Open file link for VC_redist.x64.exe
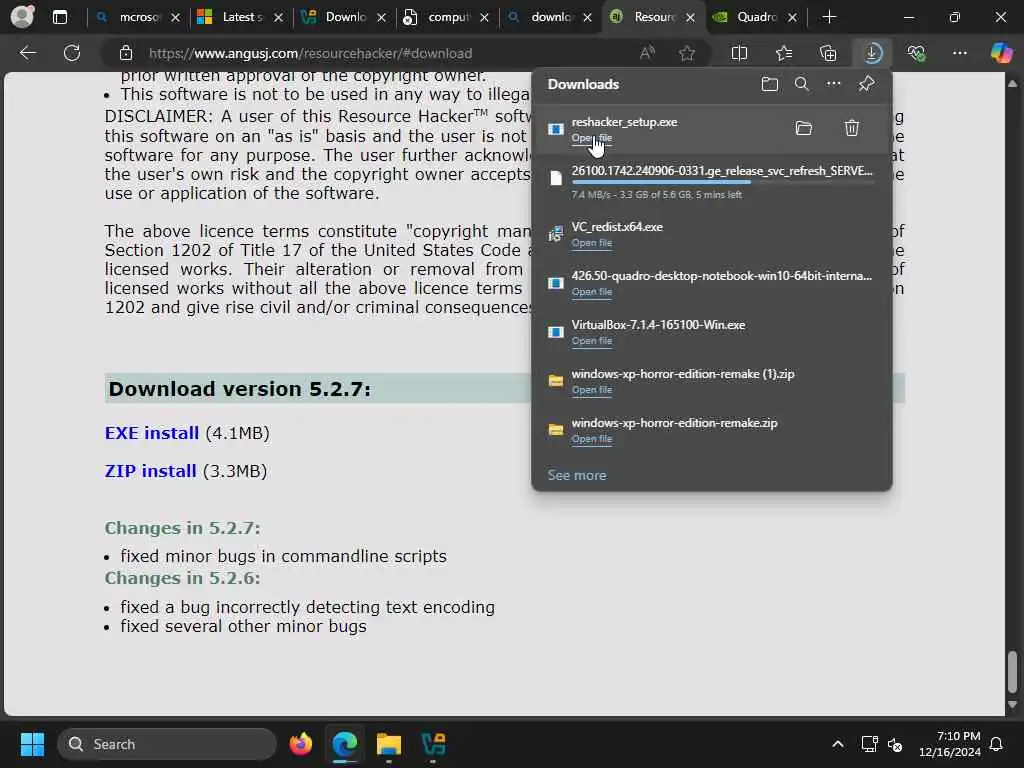Image resolution: width=1024 pixels, height=768 pixels. pyautogui.click(x=592, y=243)
